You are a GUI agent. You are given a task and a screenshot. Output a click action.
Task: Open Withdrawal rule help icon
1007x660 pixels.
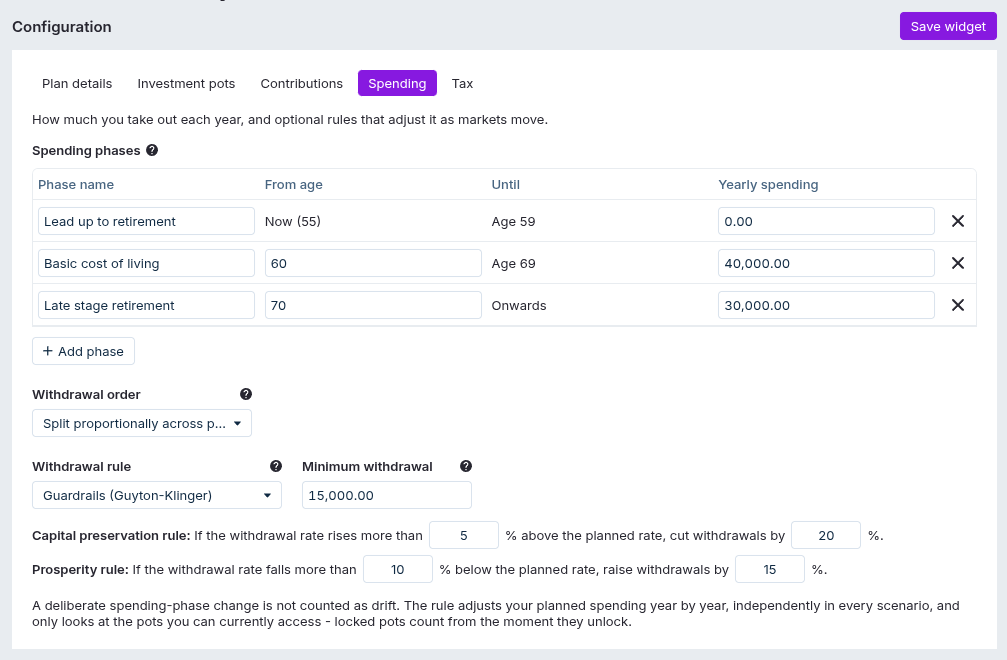coord(276,466)
